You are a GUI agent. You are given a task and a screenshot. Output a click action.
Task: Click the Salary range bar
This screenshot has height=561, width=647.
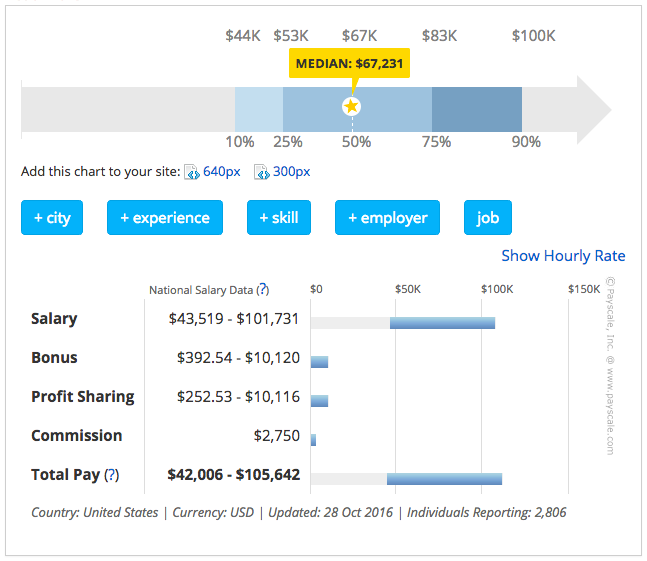click(442, 322)
